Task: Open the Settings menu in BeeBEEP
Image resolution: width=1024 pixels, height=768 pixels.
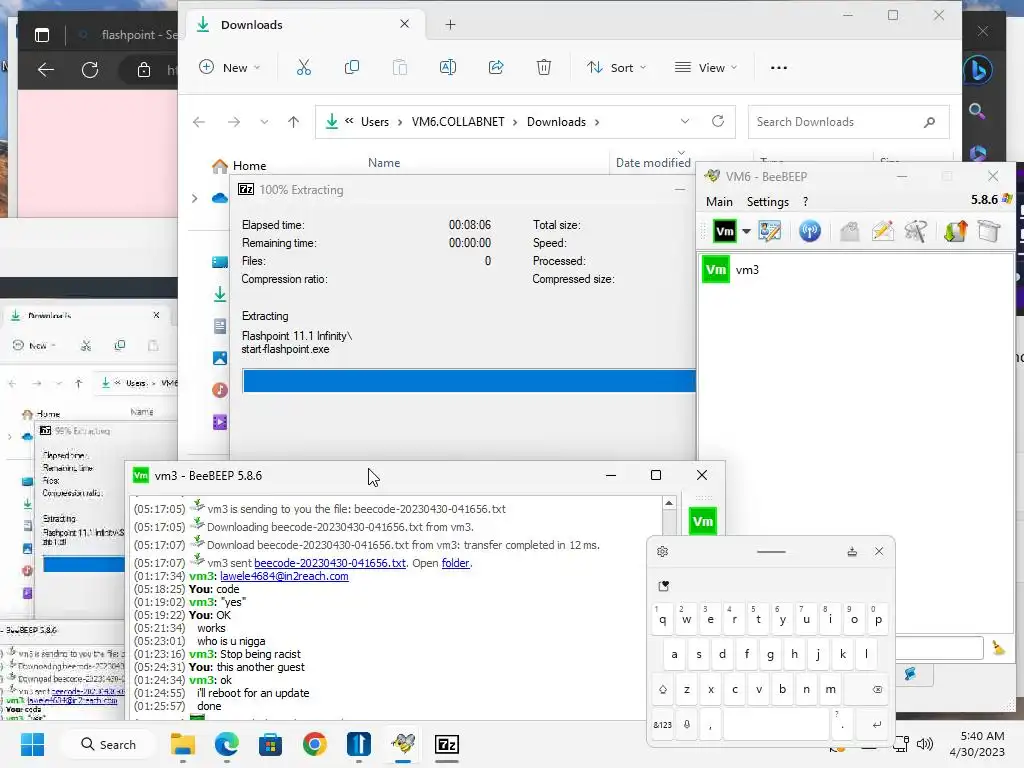Action: [x=767, y=202]
